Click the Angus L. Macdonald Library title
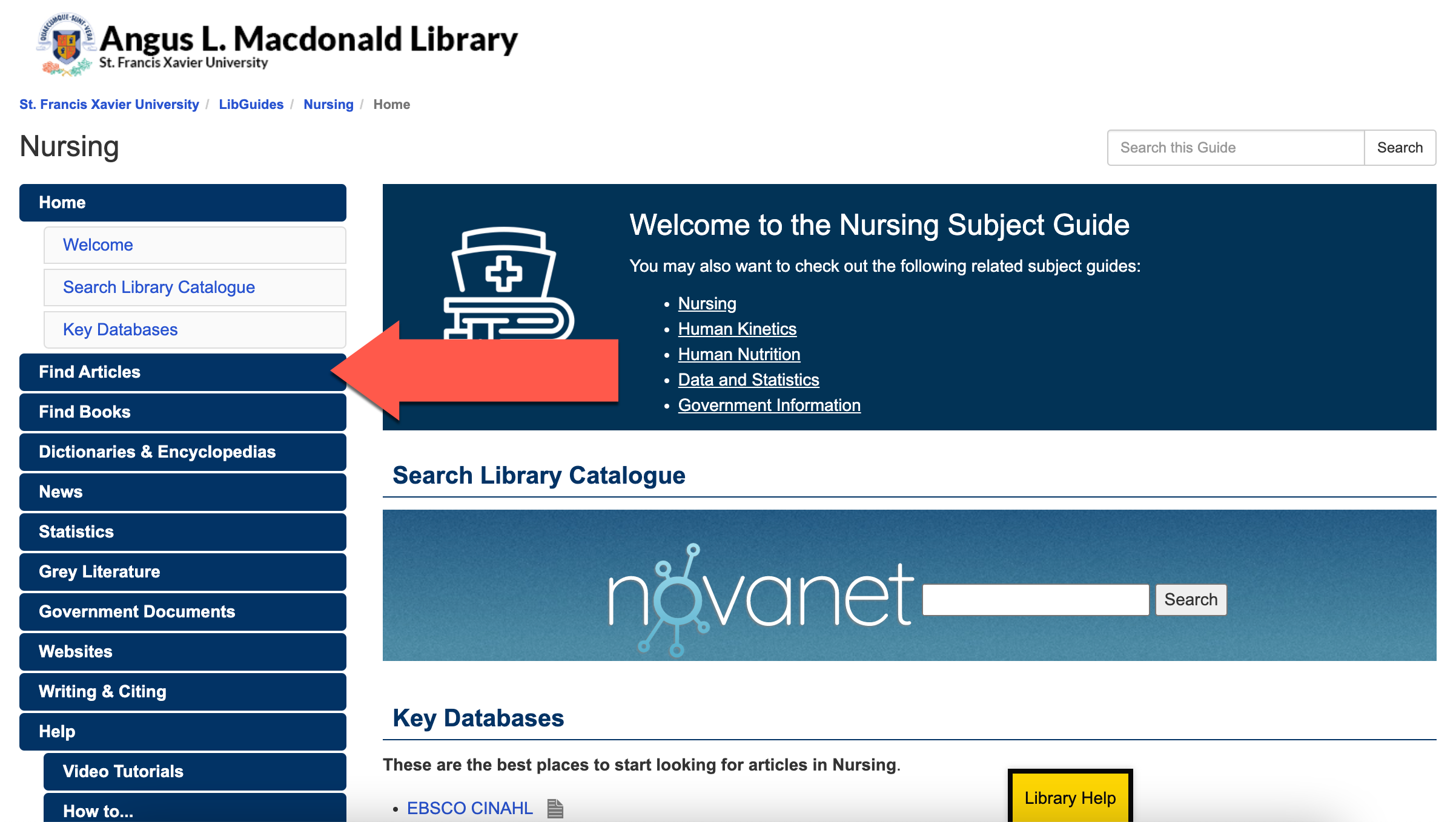1456x822 pixels. click(x=309, y=39)
